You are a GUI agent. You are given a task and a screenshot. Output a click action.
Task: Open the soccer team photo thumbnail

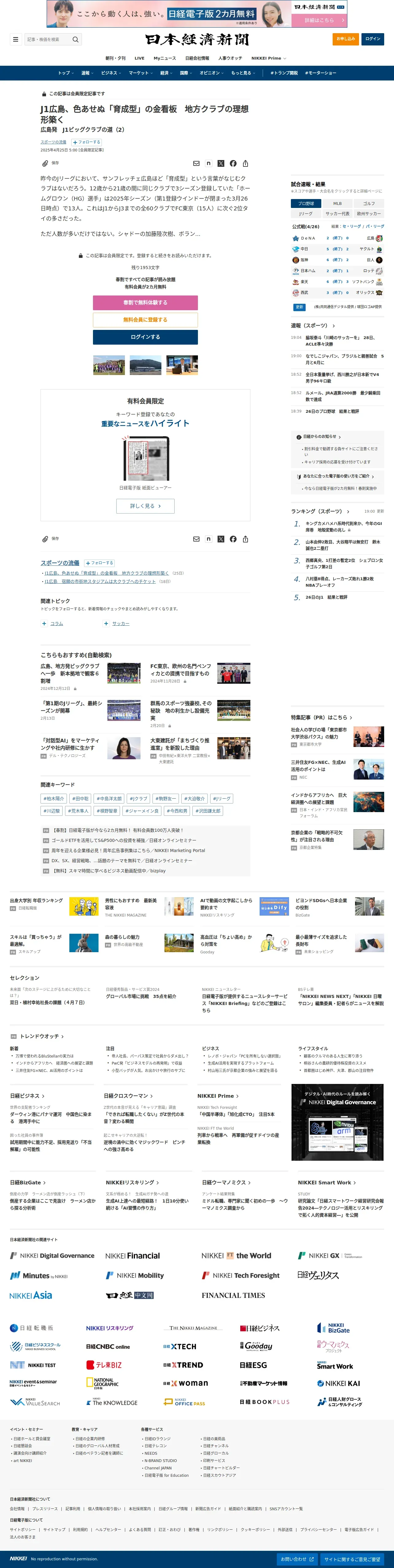[109, 365]
